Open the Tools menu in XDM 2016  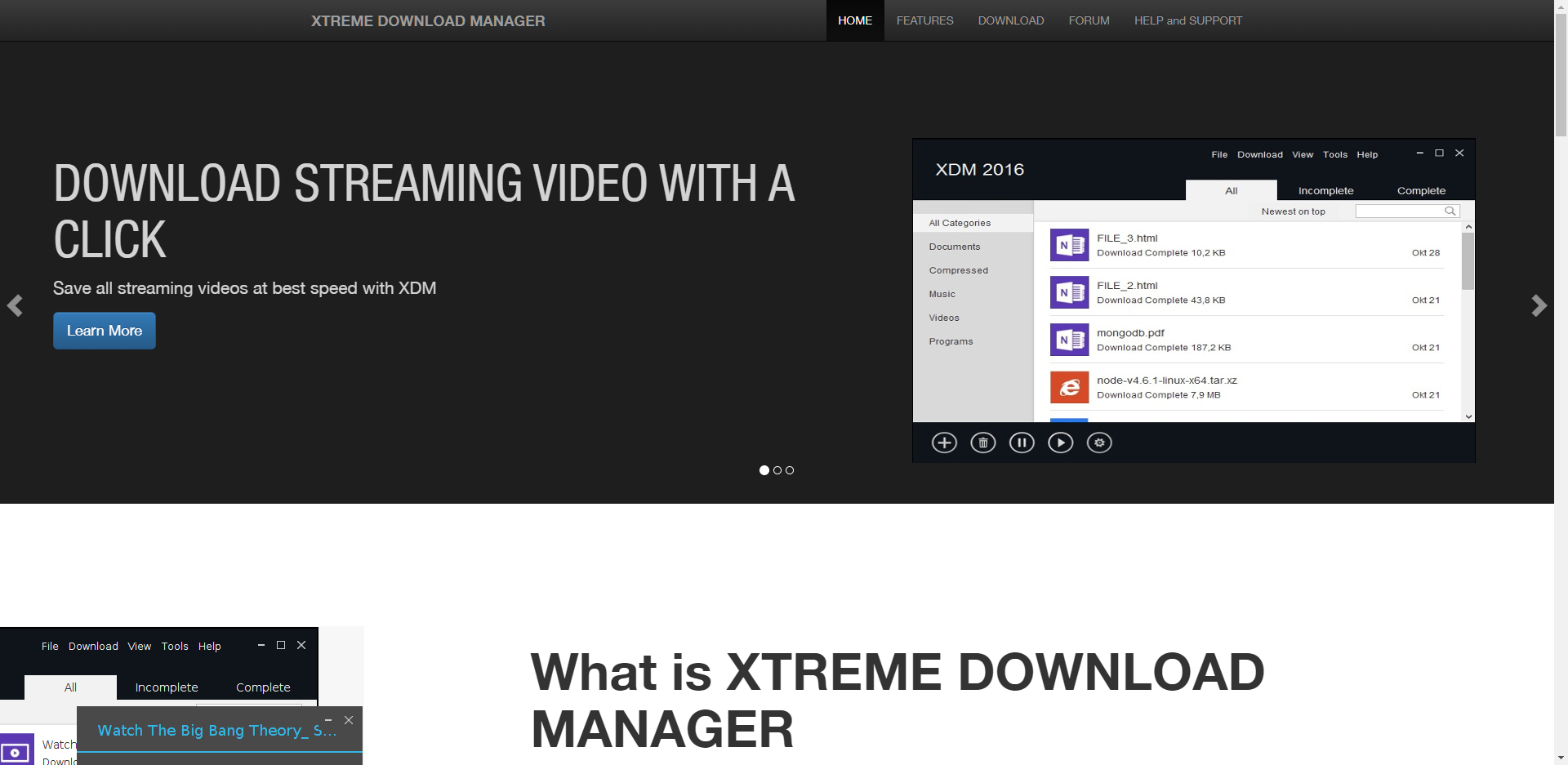tap(1335, 154)
